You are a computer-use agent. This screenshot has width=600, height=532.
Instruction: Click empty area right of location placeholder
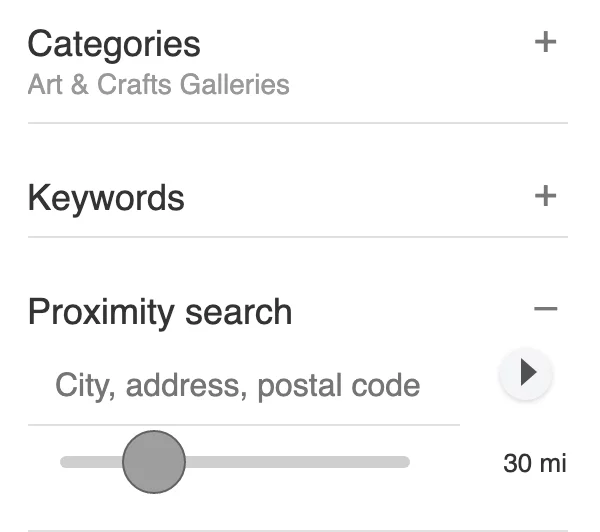442,386
